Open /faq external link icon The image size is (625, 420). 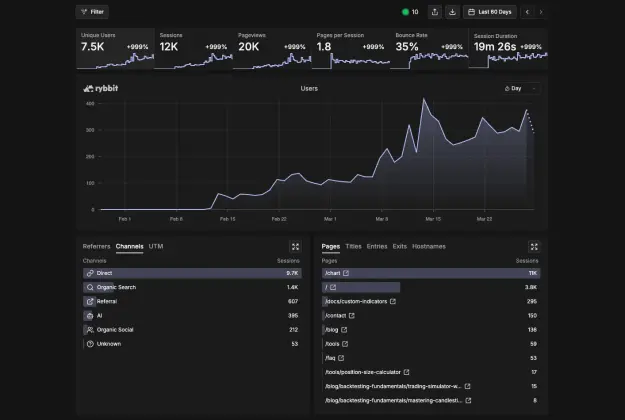coord(341,358)
